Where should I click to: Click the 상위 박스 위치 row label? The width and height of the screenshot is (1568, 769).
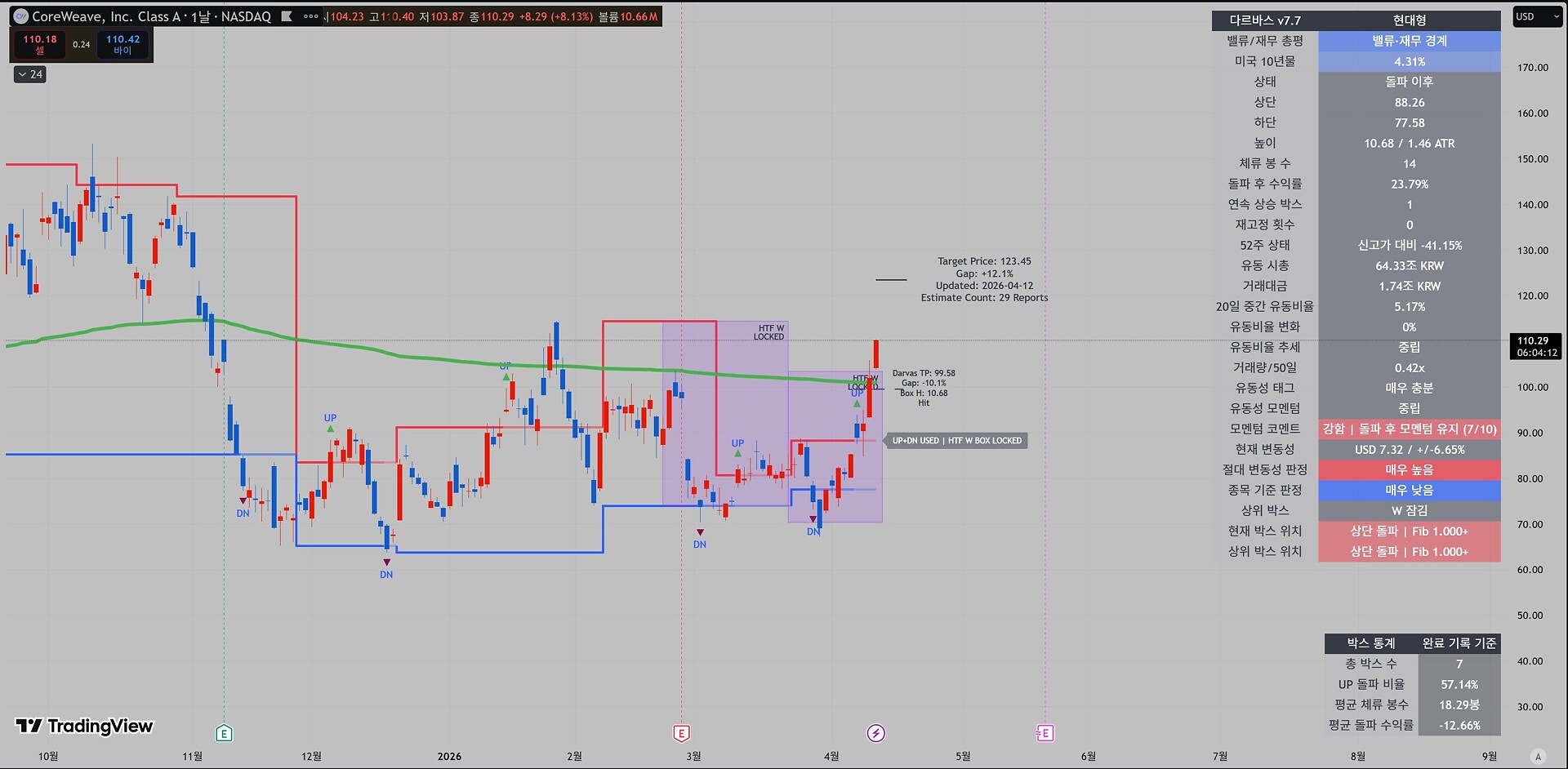pos(1265,551)
